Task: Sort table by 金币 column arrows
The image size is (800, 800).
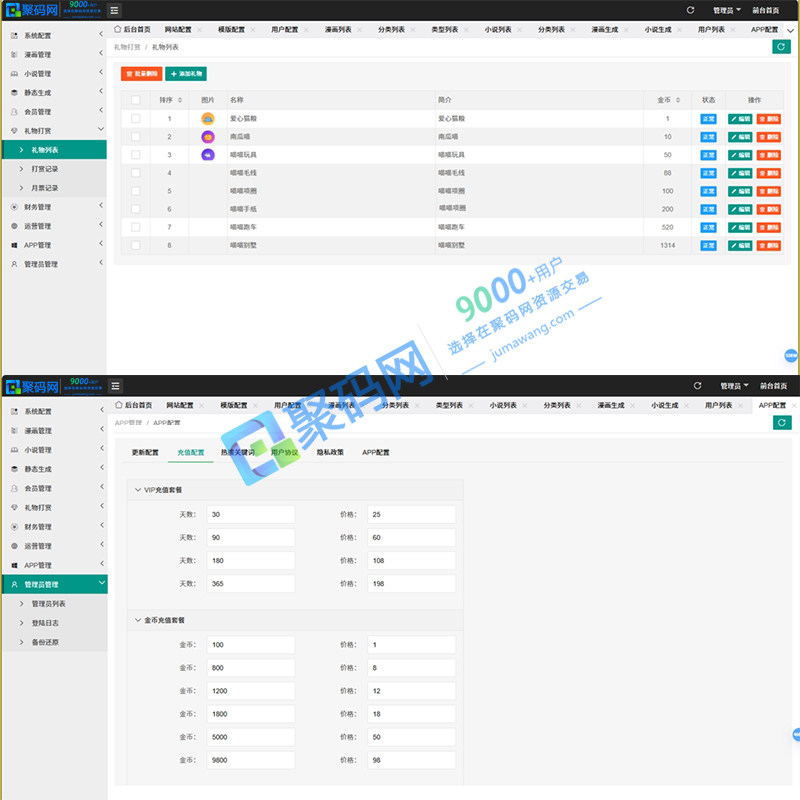Action: pos(678,100)
